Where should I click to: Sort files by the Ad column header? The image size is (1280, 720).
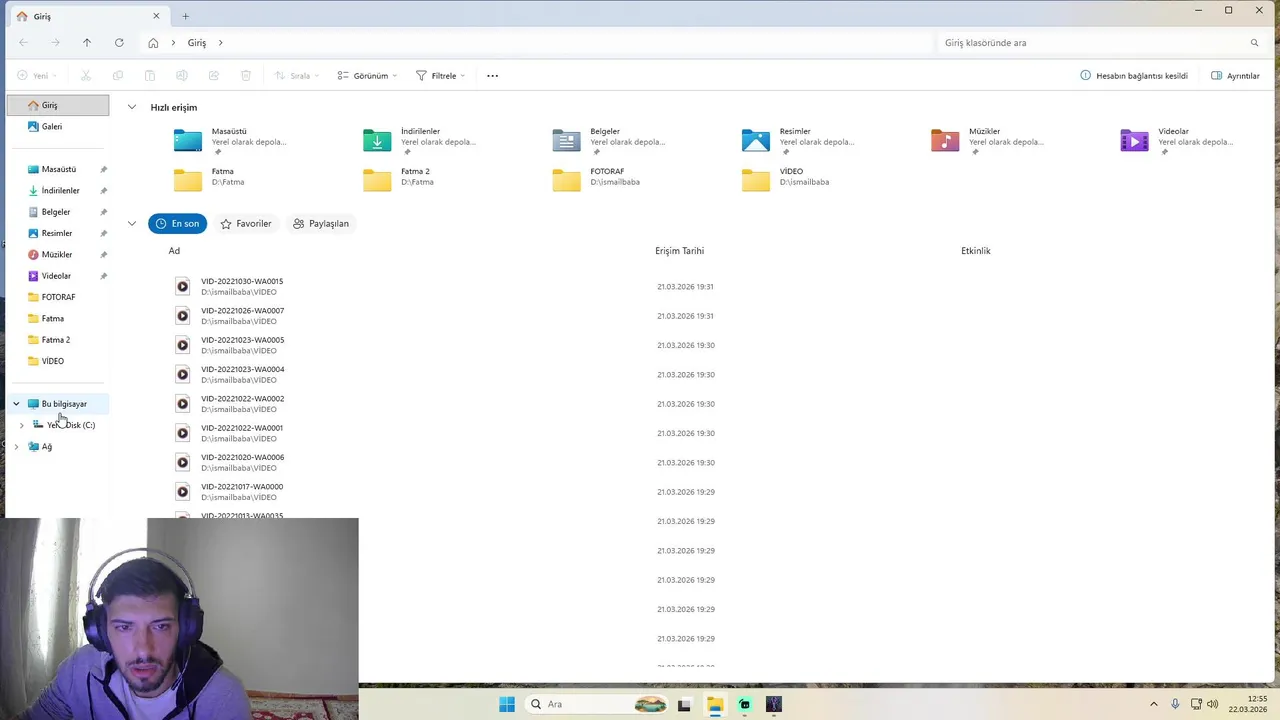click(174, 251)
